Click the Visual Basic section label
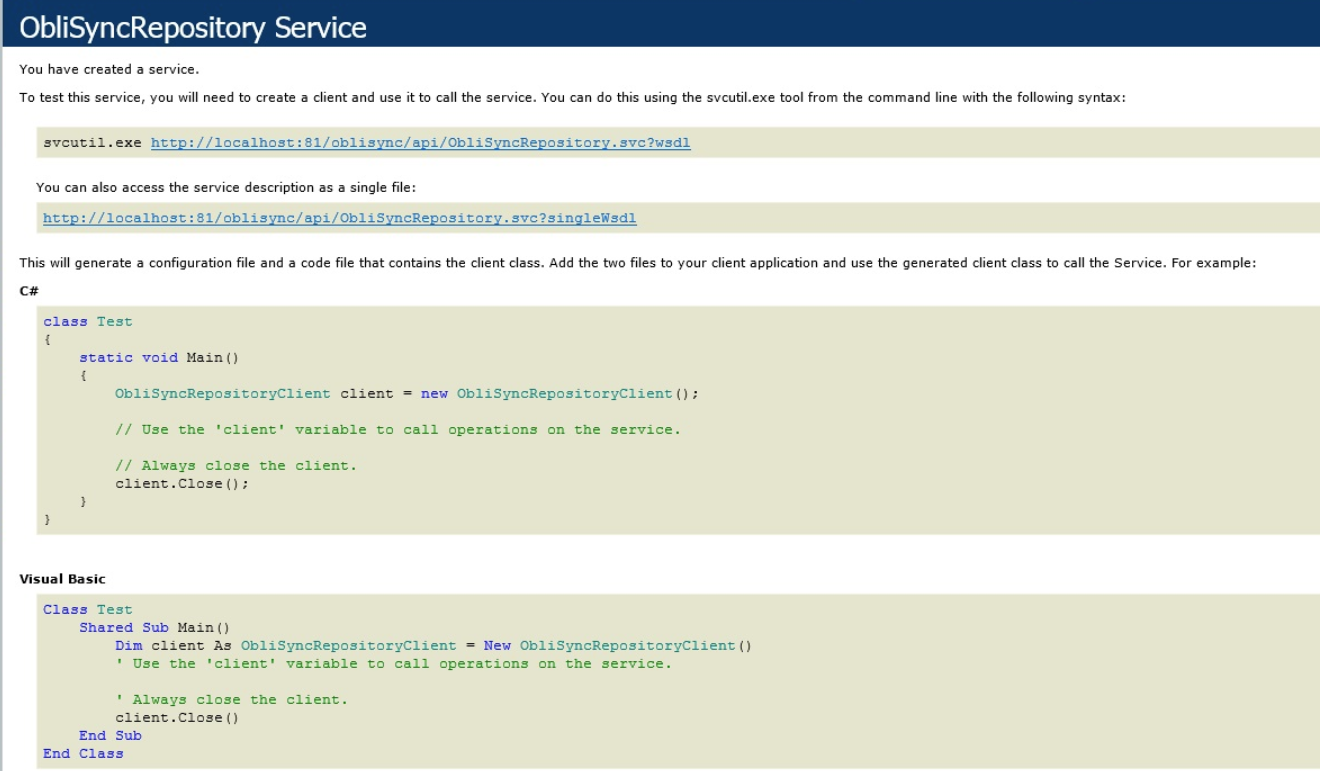1326x771 pixels. [x=62, y=579]
